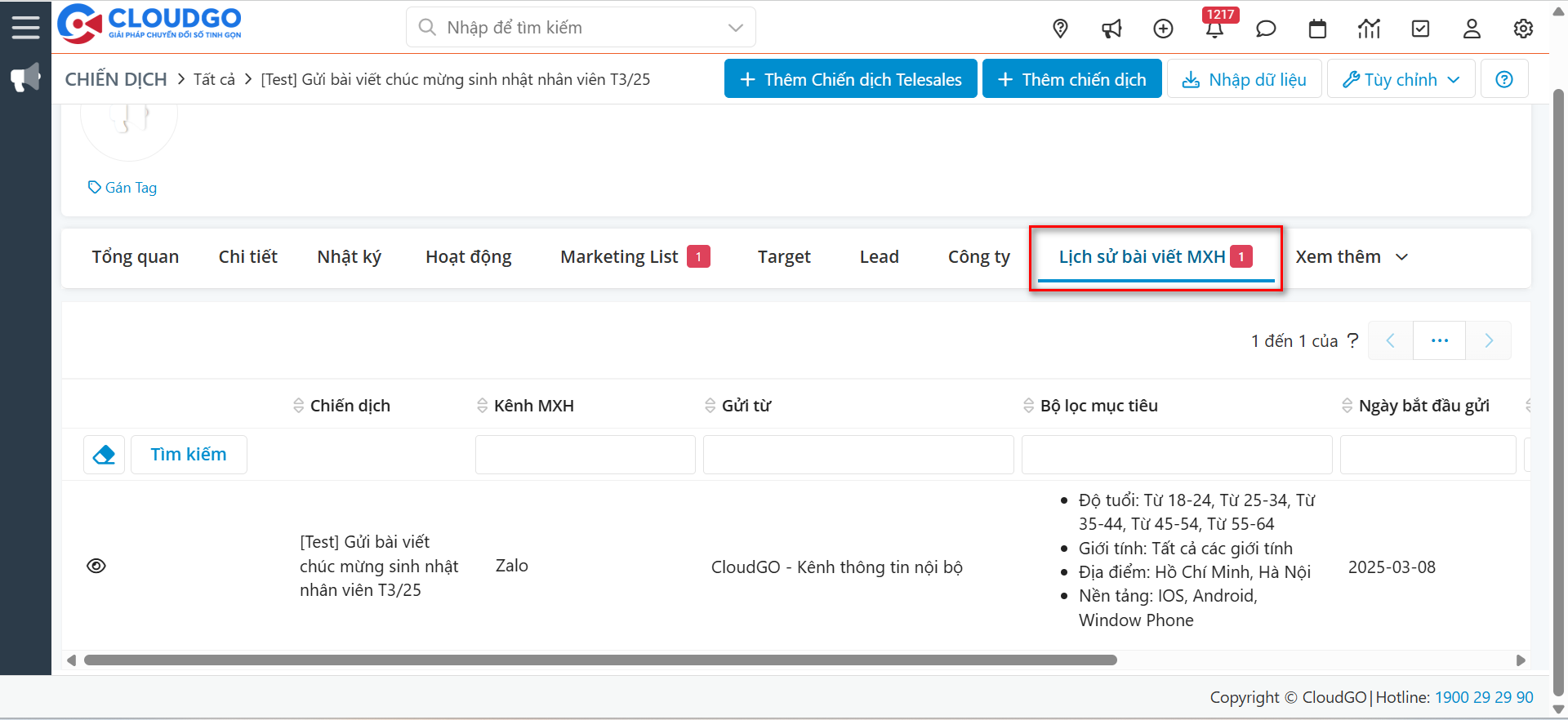Expand the Xem thêm tab menu
Image resolution: width=1568 pixels, height=720 pixels.
point(1352,257)
